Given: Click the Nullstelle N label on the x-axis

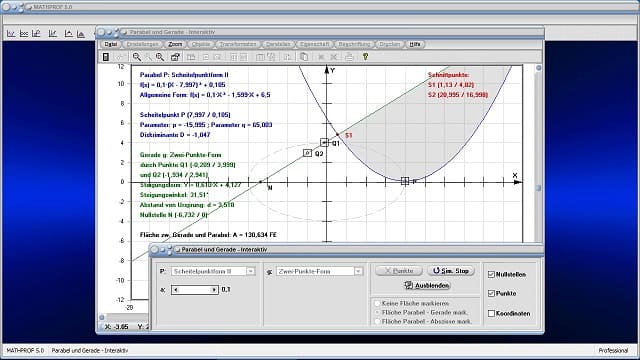Looking at the screenshot, I should coord(270,188).
